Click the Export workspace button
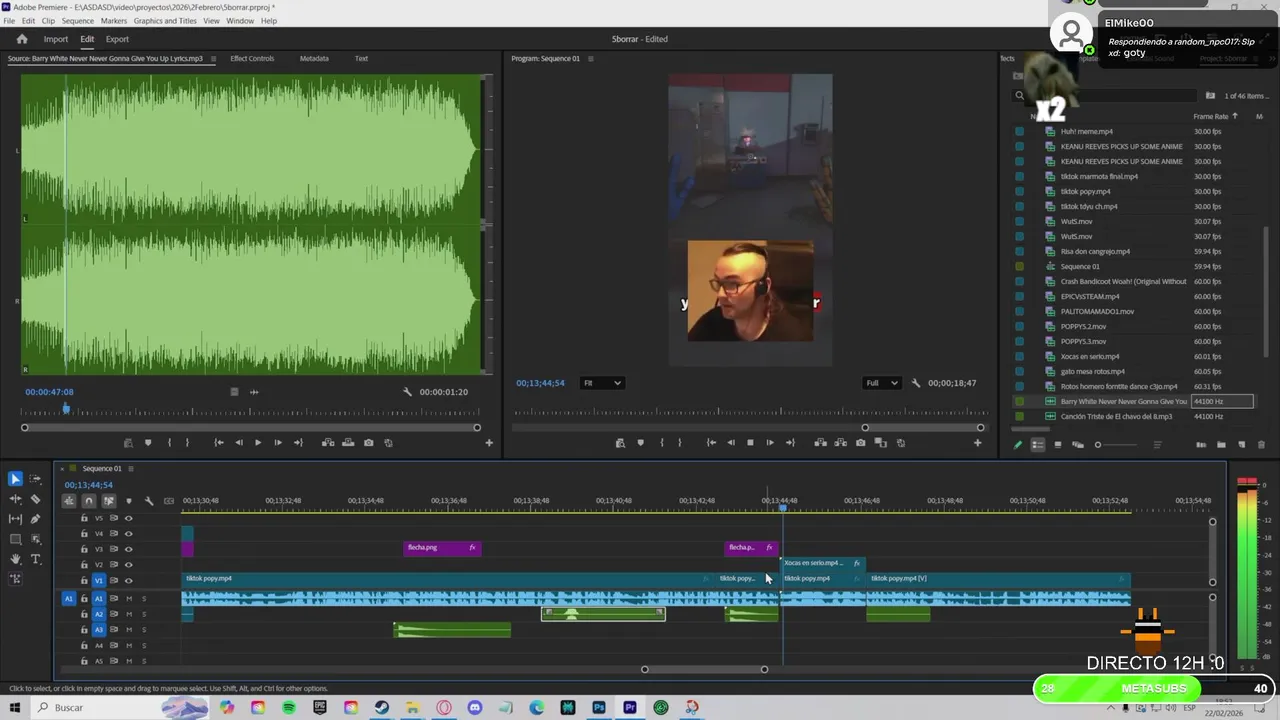1280x720 pixels. [x=117, y=39]
